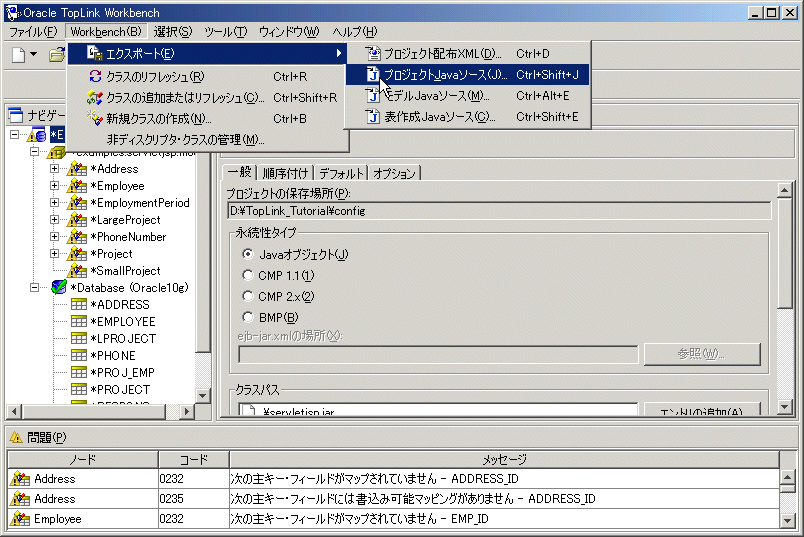Screen dimensions: 804x537
Task: Switch to the デフォルト tab
Action: coord(341,173)
